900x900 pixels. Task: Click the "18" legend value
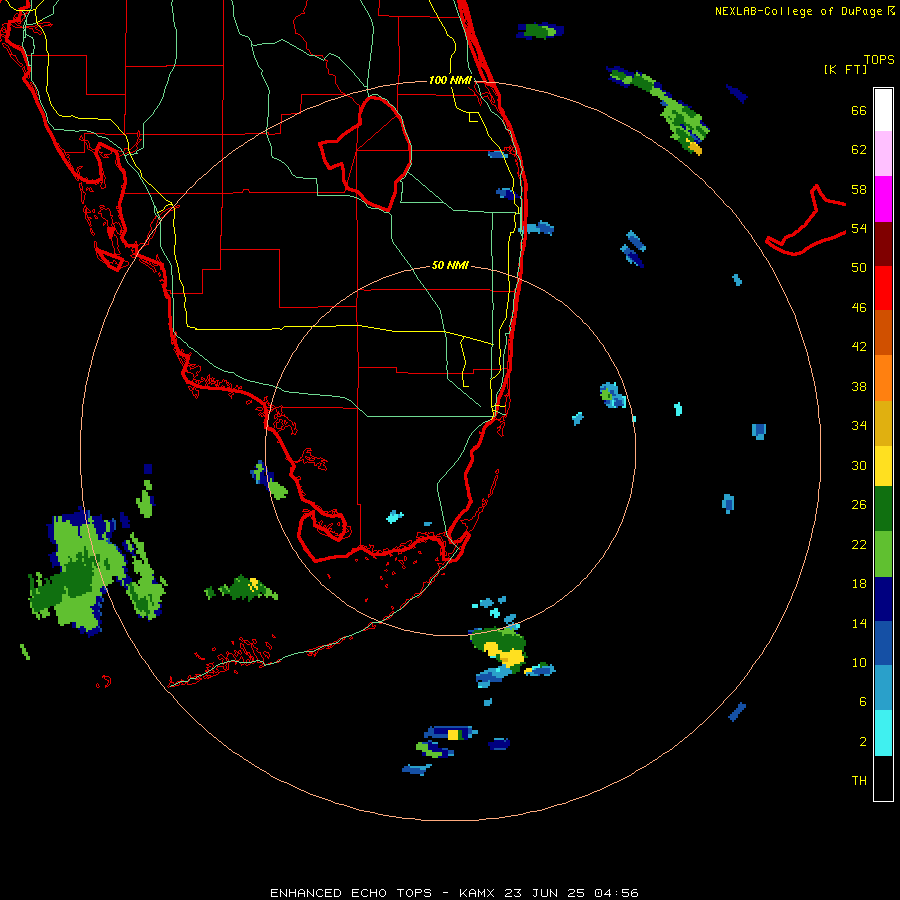[859, 584]
